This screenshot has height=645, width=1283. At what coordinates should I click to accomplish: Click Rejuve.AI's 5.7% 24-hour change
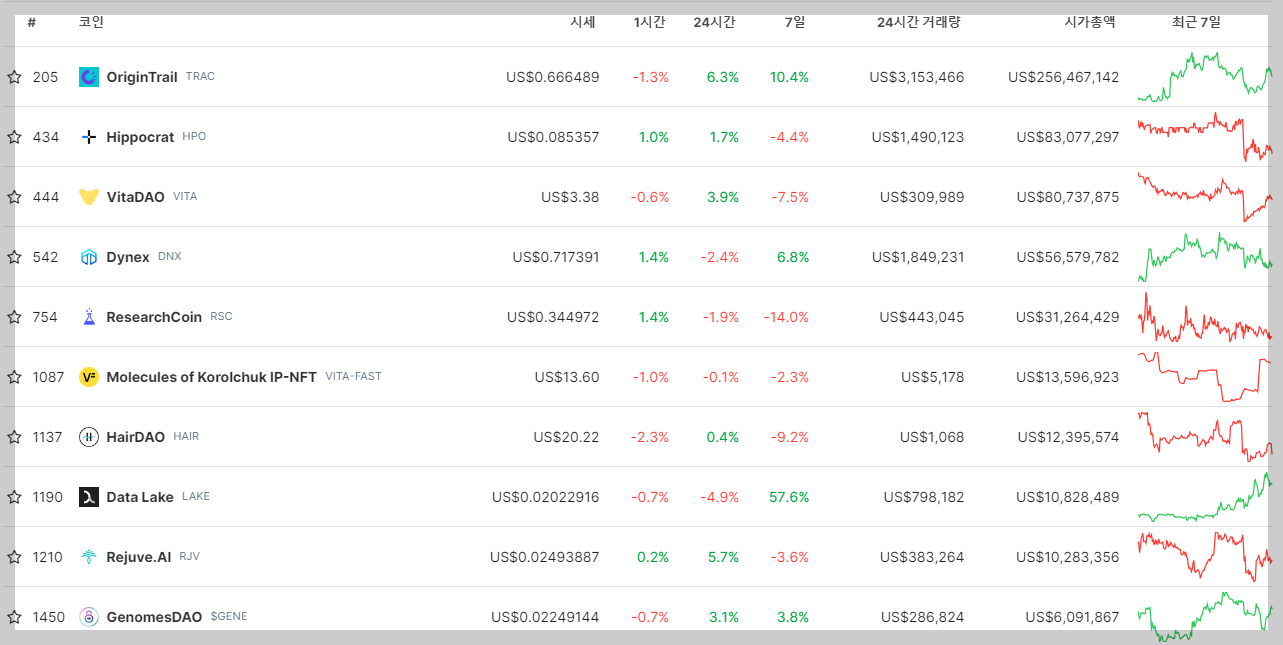(x=723, y=557)
